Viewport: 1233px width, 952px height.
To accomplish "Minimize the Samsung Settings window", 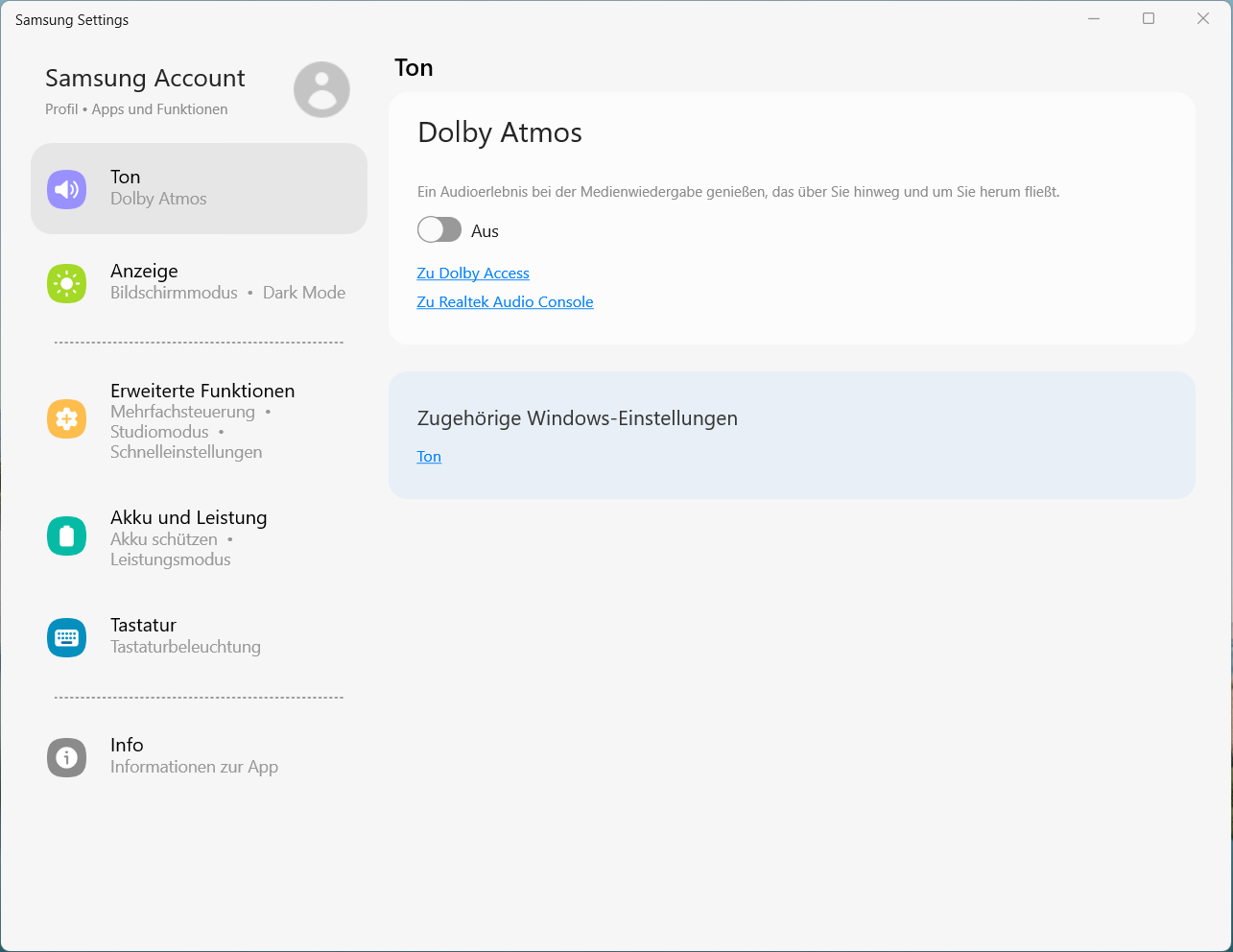I will click(x=1093, y=19).
